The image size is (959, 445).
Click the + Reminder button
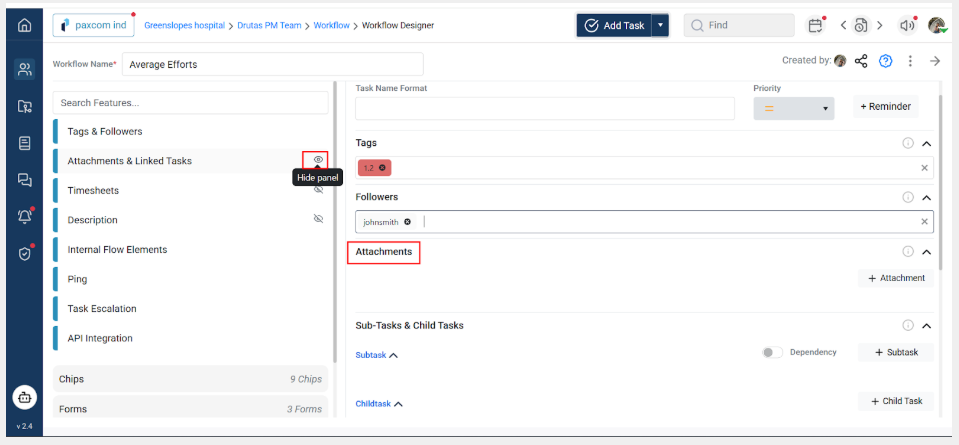coord(884,107)
